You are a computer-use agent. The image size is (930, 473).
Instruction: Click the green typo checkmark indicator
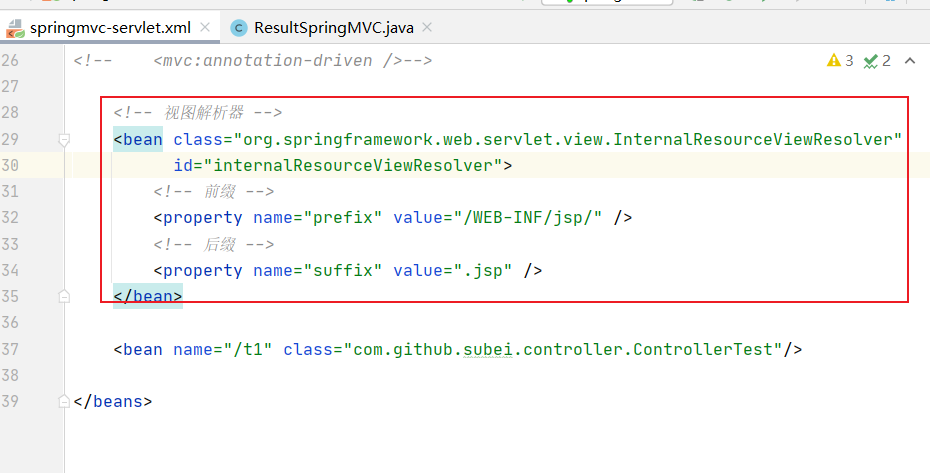(871, 61)
